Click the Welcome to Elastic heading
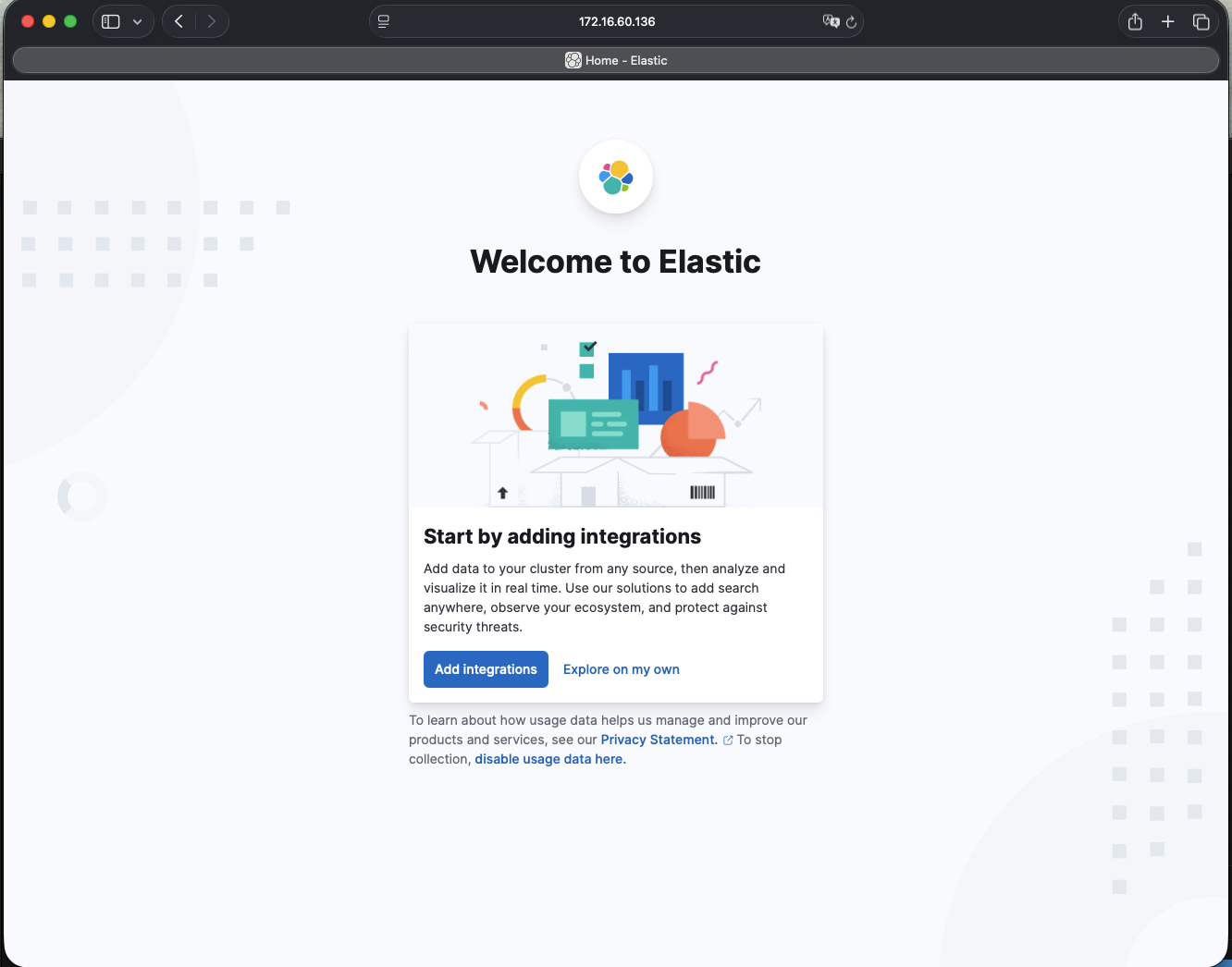Viewport: 1232px width, 967px height. tap(616, 262)
